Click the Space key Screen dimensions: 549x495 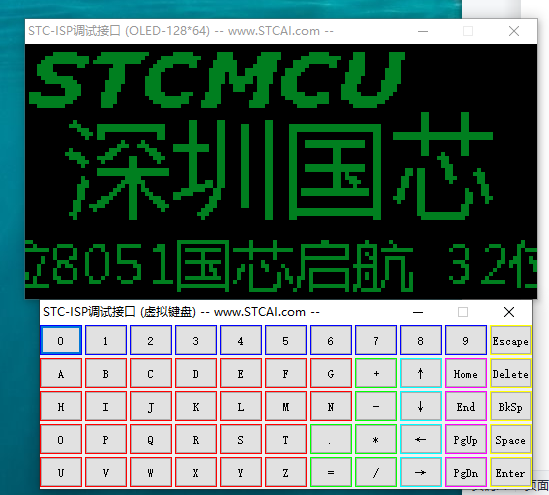click(511, 439)
